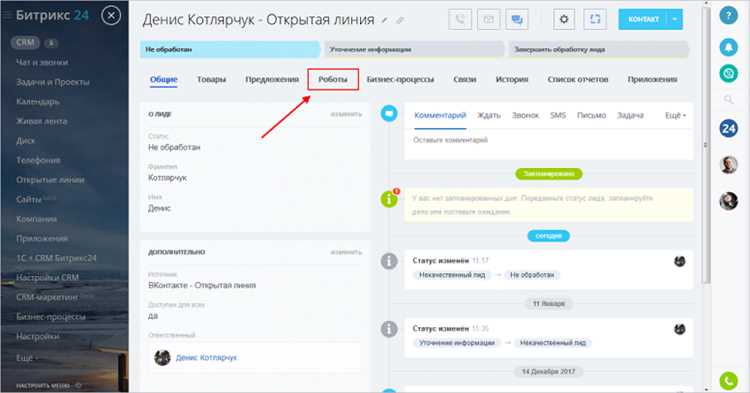The width and height of the screenshot is (750, 393).
Task: Select the Письмо timeline tab
Action: (591, 115)
